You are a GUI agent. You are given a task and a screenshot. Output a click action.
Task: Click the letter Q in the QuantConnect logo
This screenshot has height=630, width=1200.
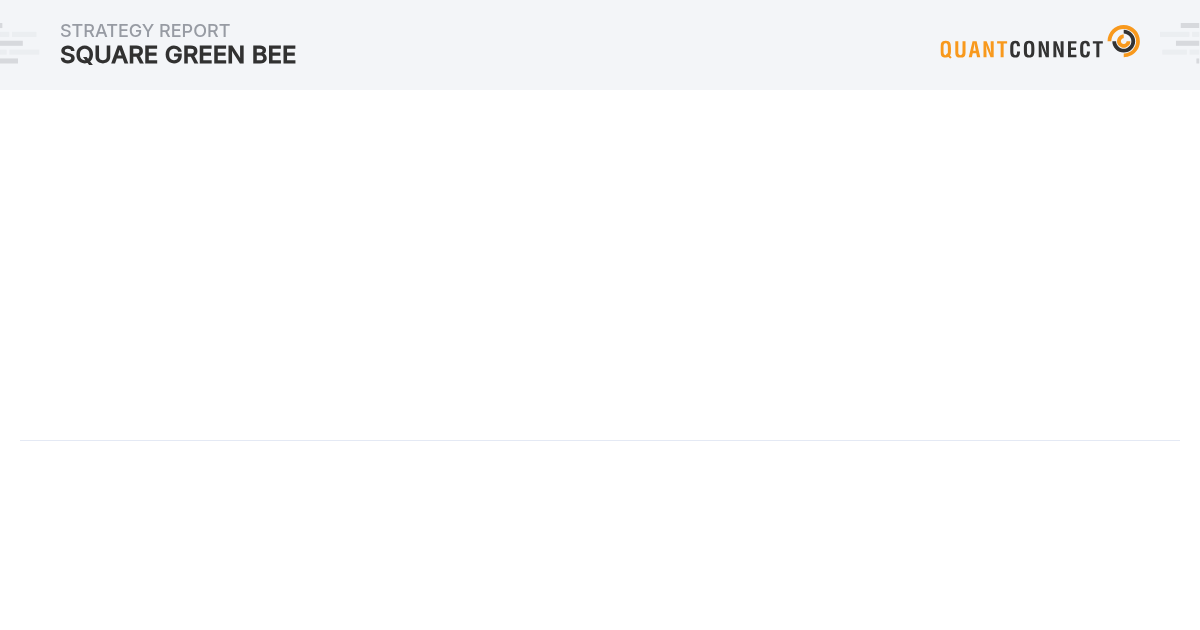click(x=947, y=49)
